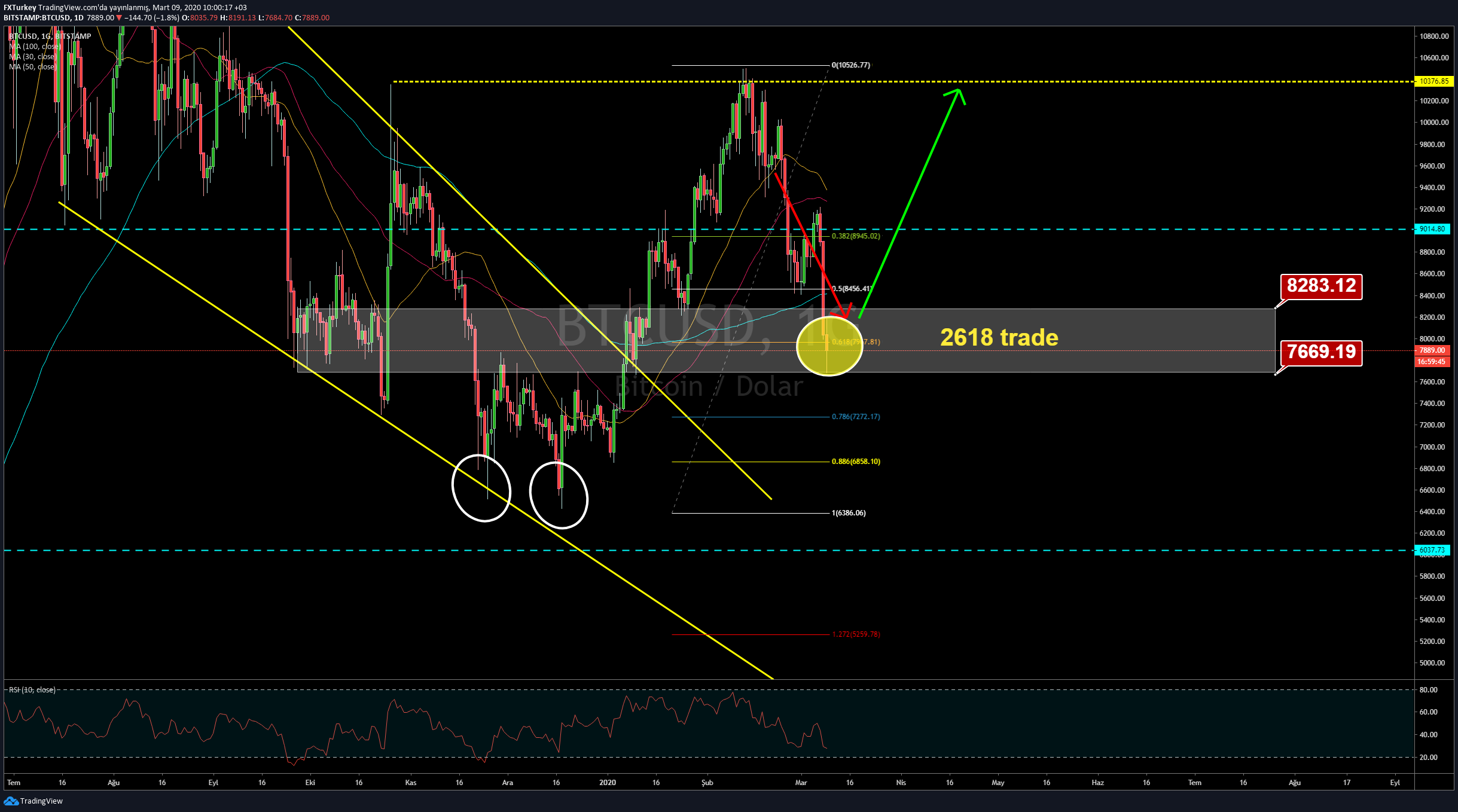Click the red 8283.12 callout label
1458x812 pixels.
click(x=1321, y=286)
